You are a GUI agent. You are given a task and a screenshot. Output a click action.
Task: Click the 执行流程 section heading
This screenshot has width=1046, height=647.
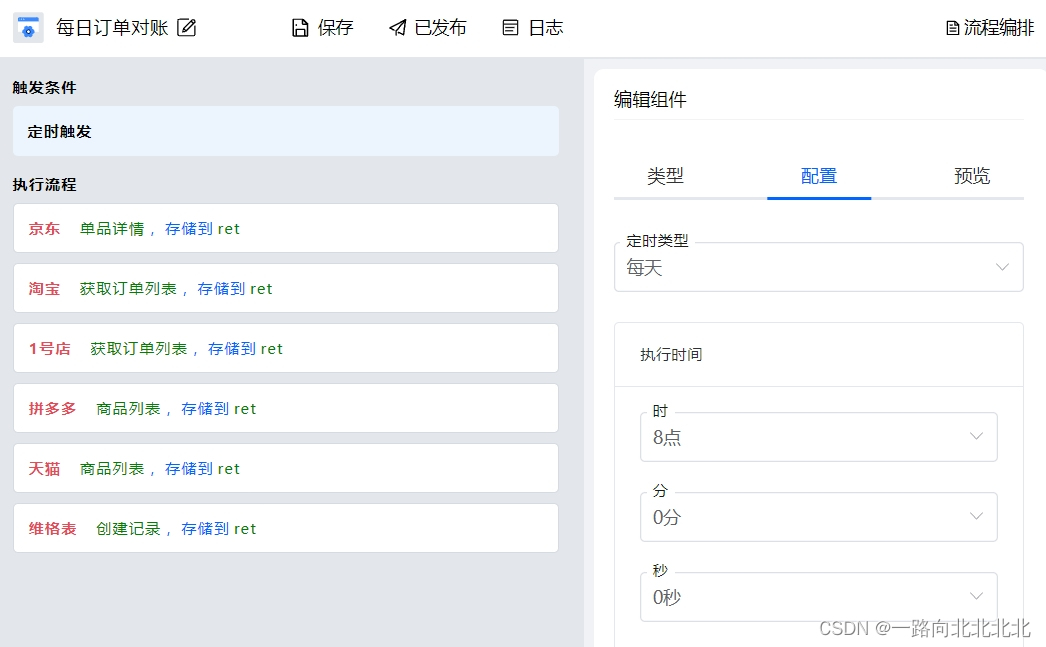click(x=45, y=185)
